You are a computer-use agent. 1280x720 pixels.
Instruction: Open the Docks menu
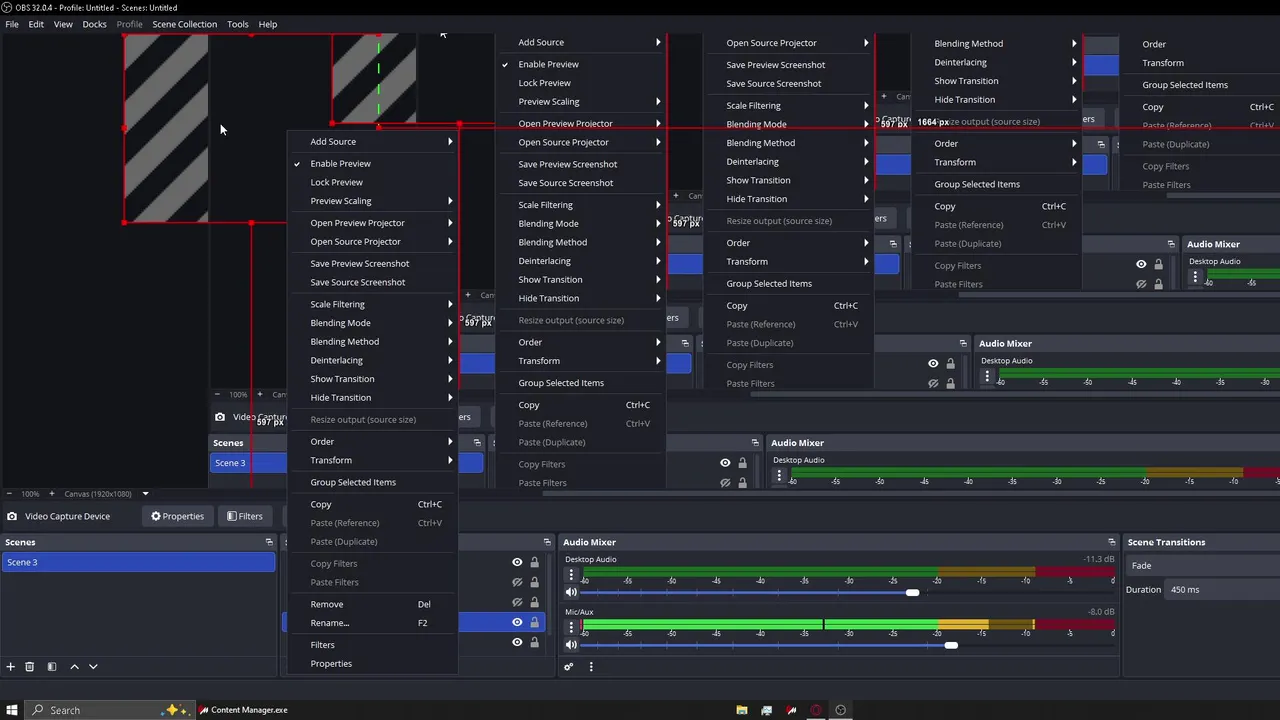tap(94, 24)
